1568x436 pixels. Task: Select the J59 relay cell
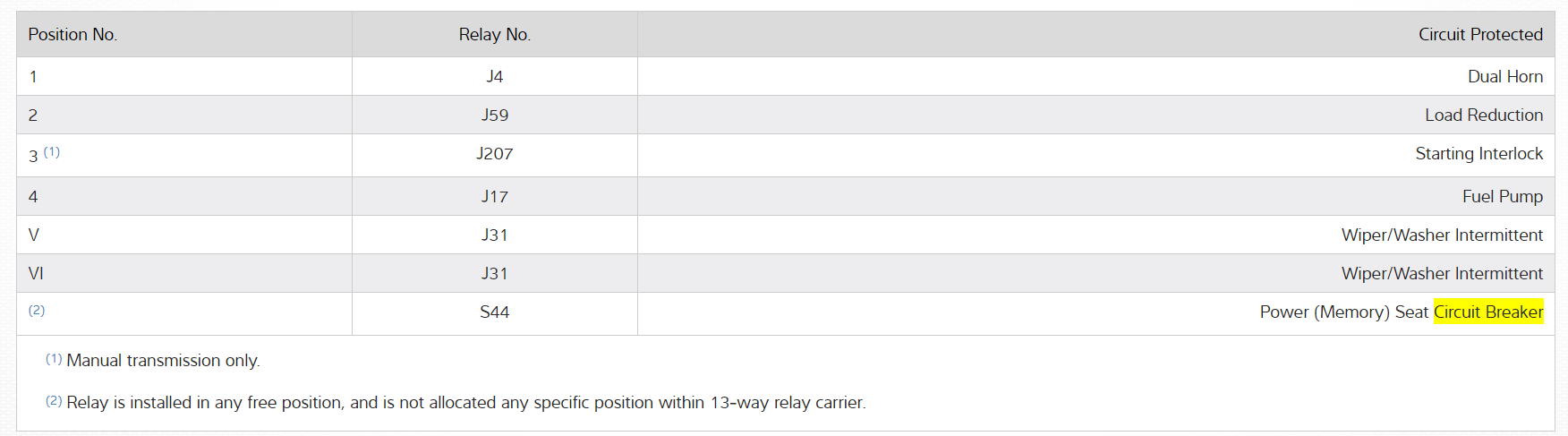[x=494, y=115]
